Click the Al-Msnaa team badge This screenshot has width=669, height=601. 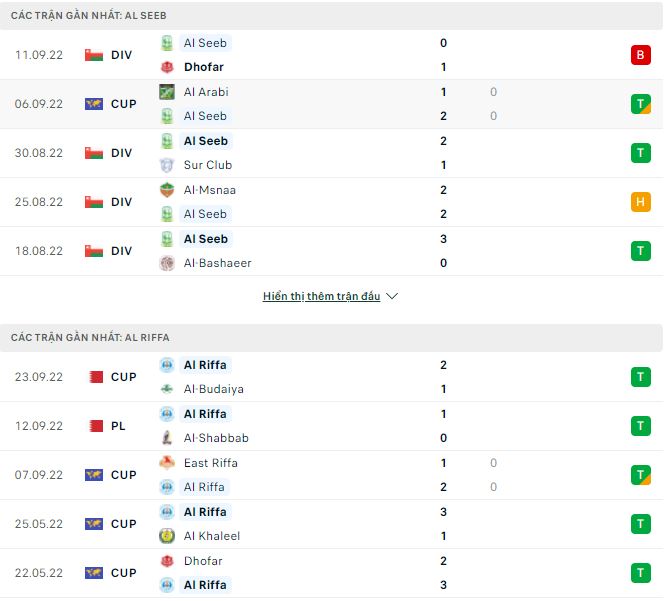167,190
